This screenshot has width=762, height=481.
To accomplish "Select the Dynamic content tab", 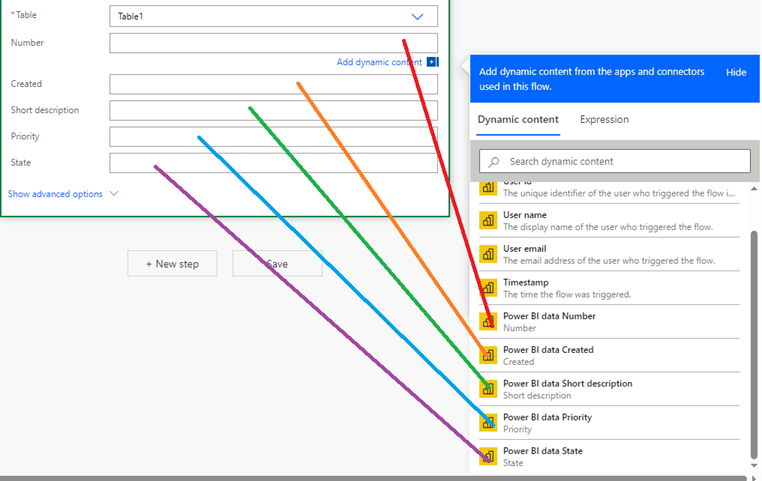I will point(518,120).
